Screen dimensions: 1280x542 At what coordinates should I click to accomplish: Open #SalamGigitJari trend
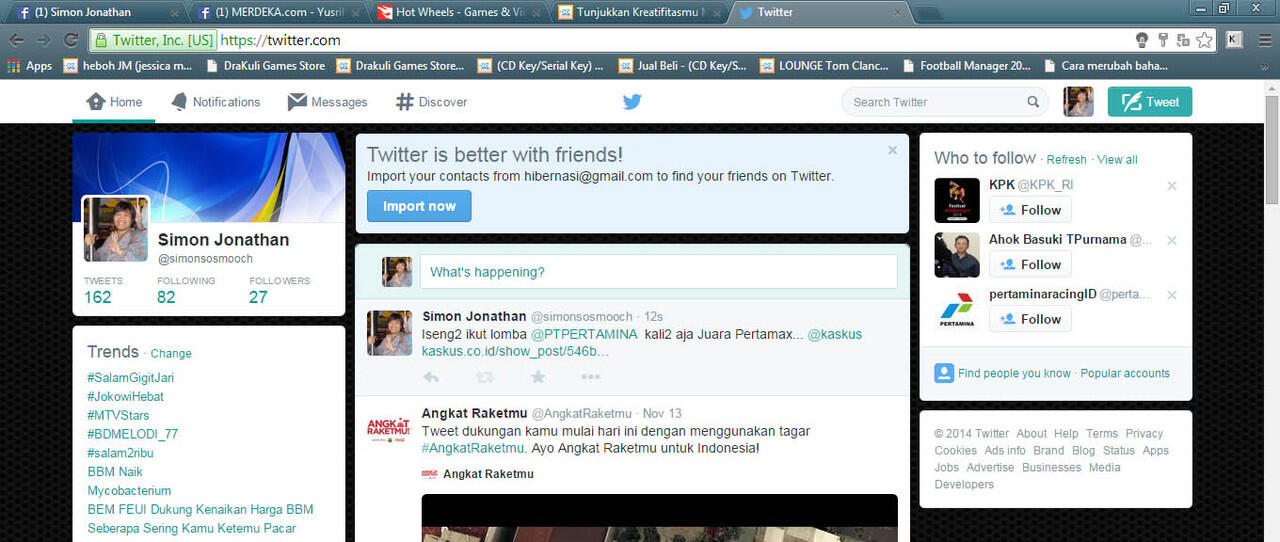coord(131,378)
